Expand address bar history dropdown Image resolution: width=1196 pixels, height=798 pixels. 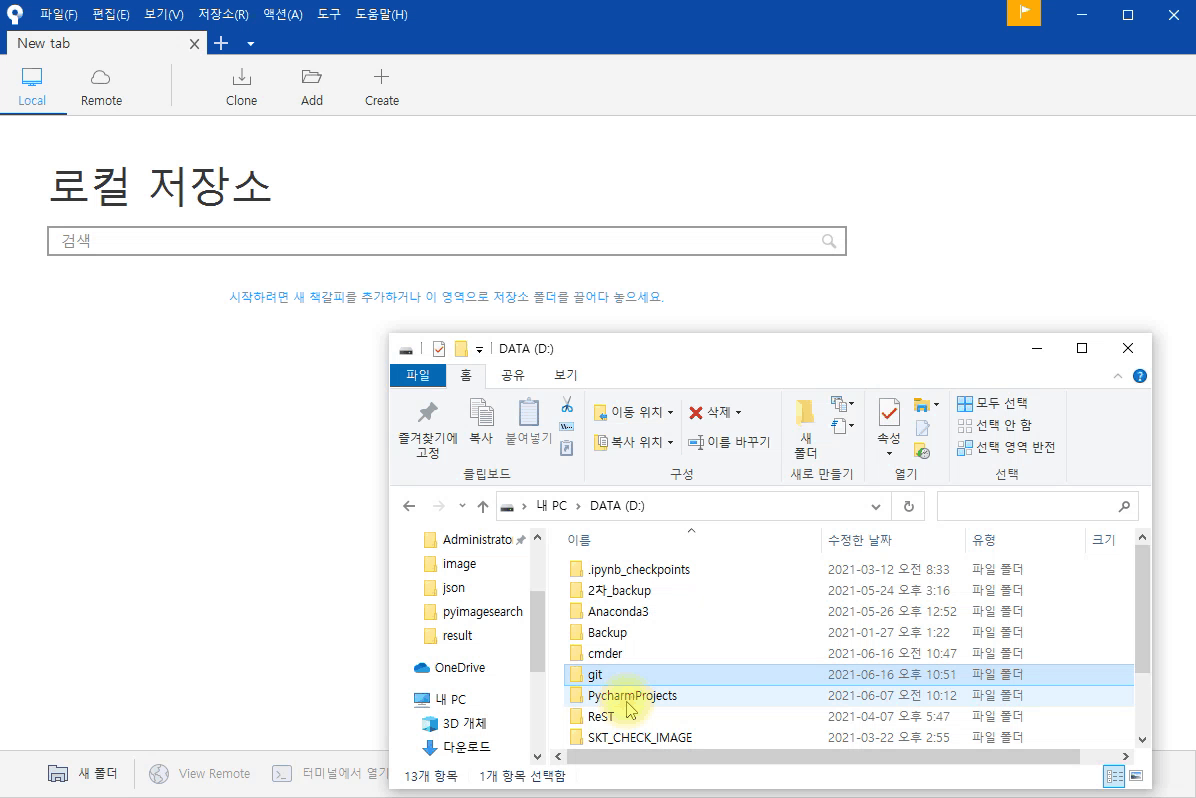tap(876, 507)
